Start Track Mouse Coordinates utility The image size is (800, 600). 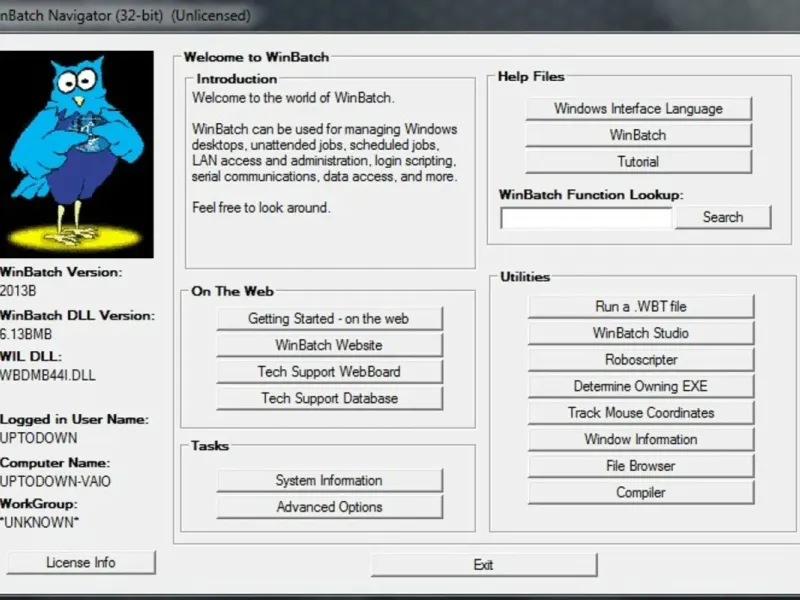(x=641, y=413)
